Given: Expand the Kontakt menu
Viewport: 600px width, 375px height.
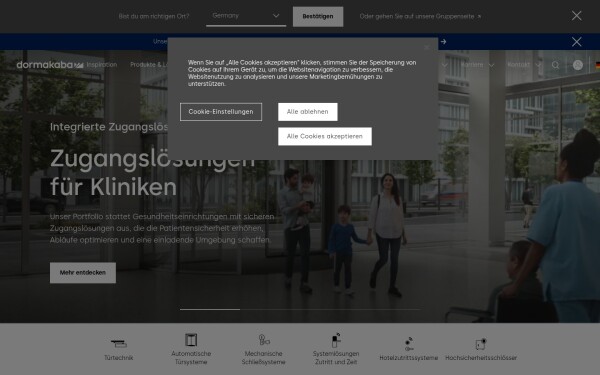Looking at the screenshot, I should tap(518, 65).
